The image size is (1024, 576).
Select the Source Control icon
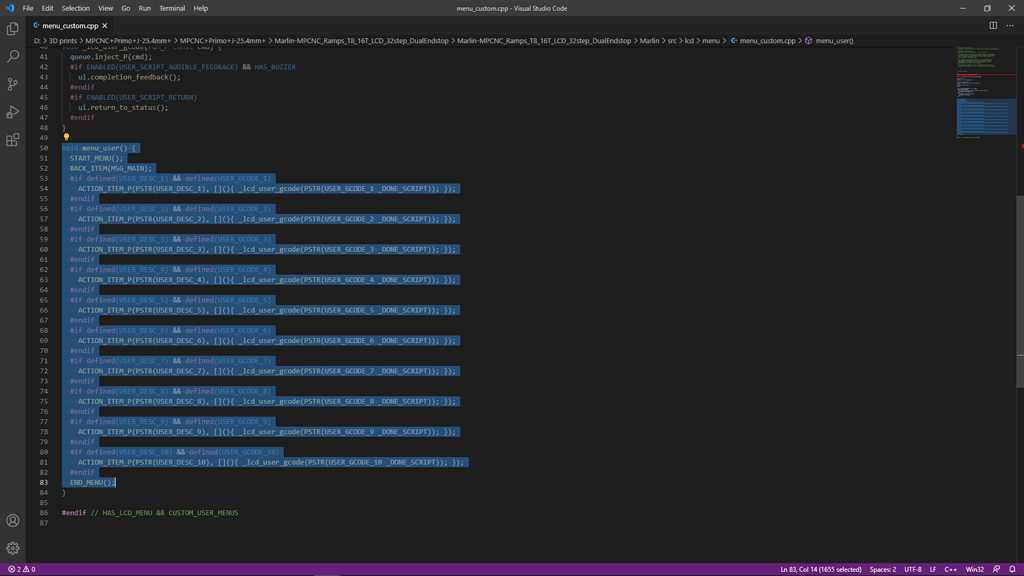12,86
